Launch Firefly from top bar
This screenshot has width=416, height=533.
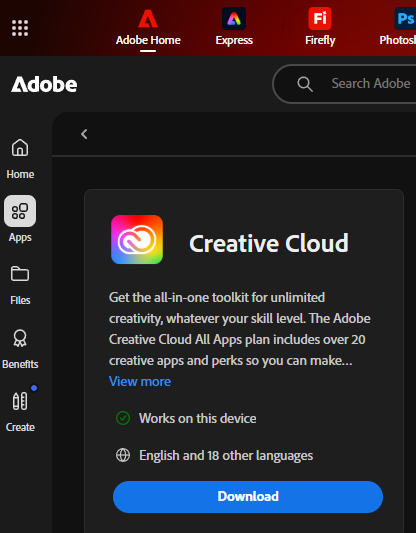click(320, 27)
